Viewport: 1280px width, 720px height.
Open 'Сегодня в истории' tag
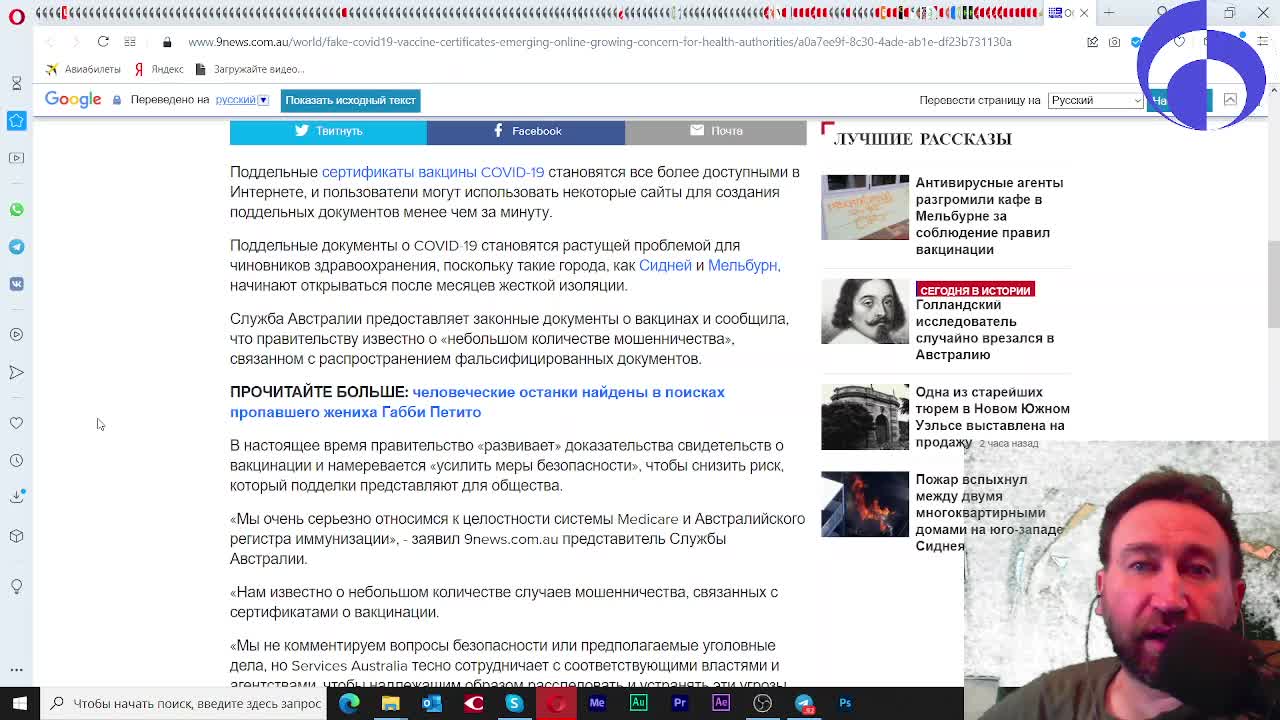pos(975,290)
